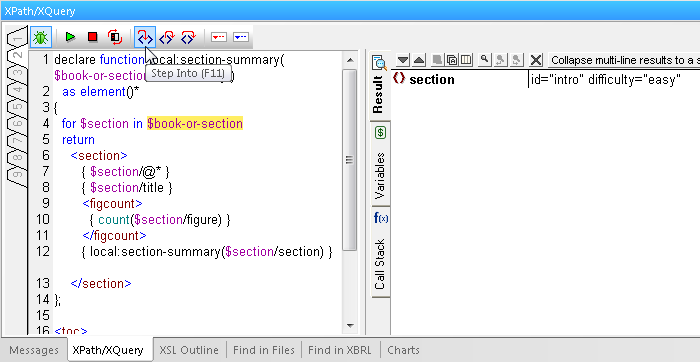Image resolution: width=700 pixels, height=362 pixels.
Task: Go to next result with down arrow
Action: coord(403,60)
